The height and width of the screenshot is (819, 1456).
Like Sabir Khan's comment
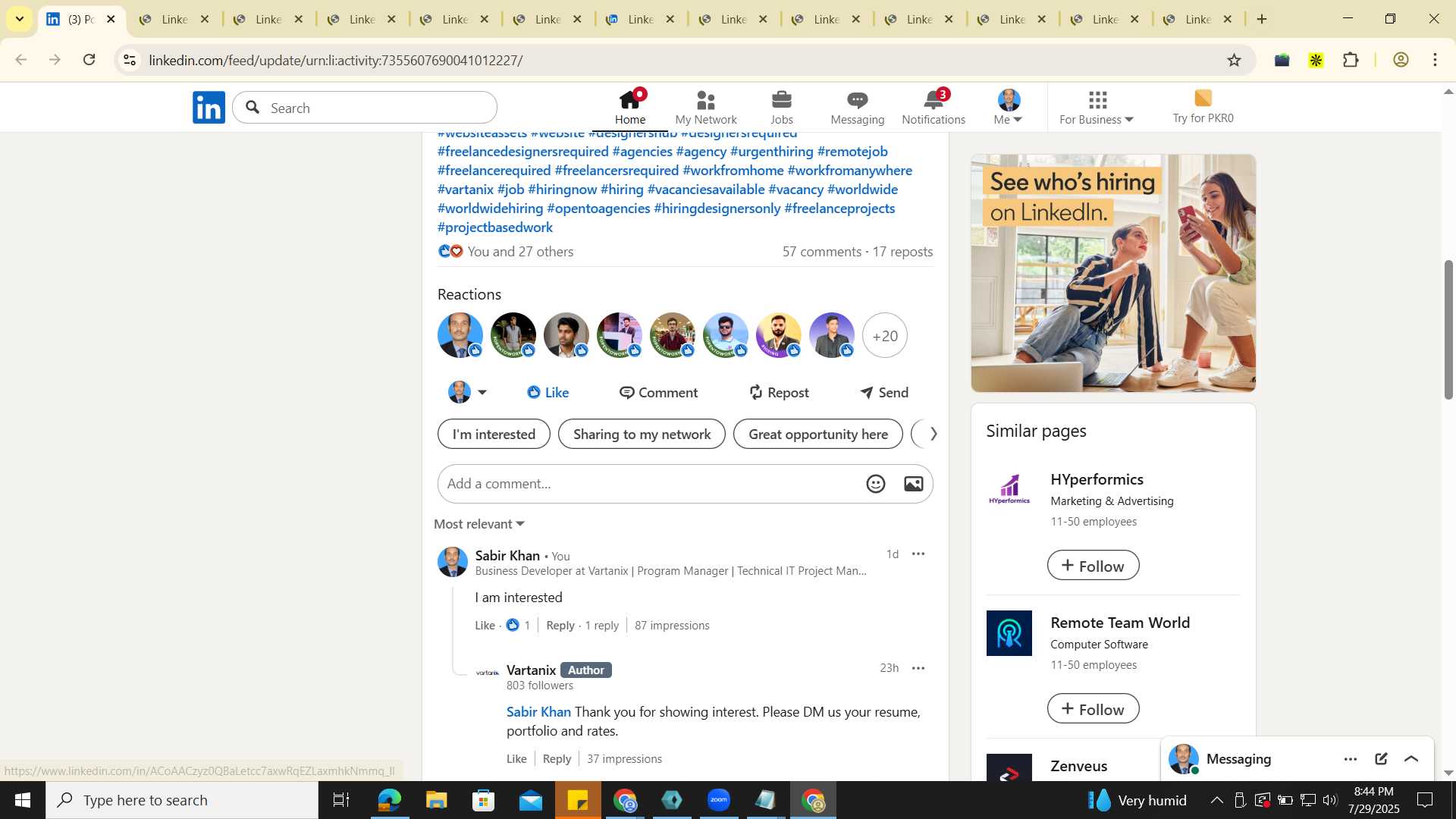[485, 625]
